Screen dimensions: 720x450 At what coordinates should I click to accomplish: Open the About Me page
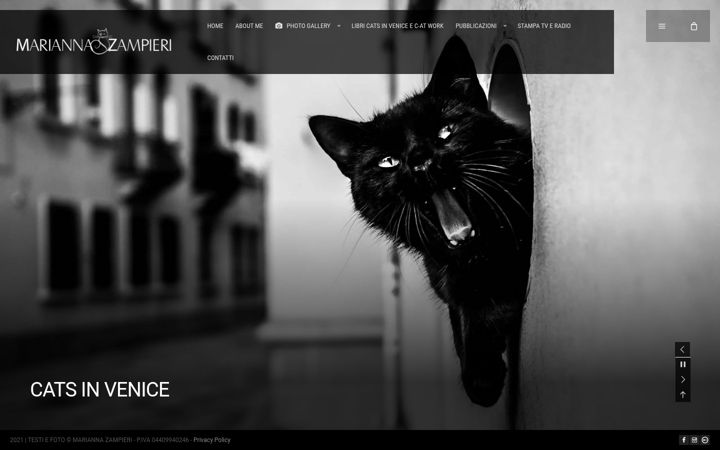[x=249, y=26]
